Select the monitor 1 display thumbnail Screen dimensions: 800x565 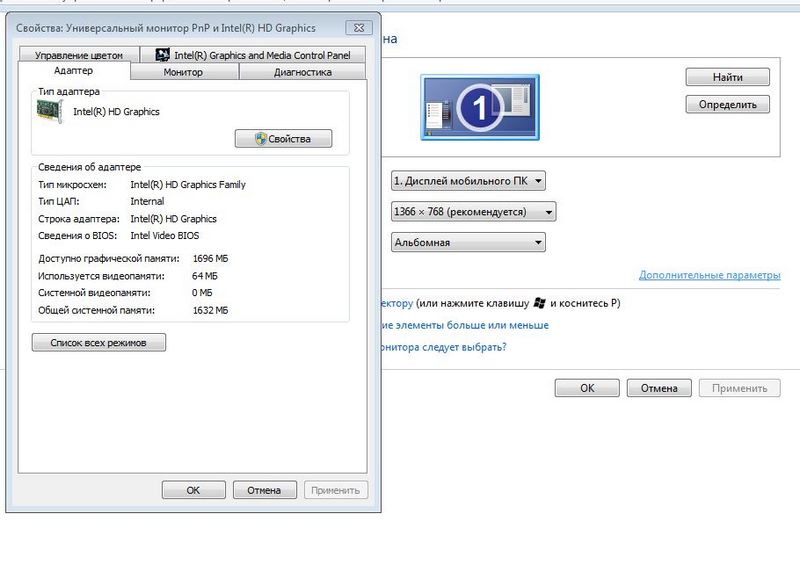tap(479, 108)
